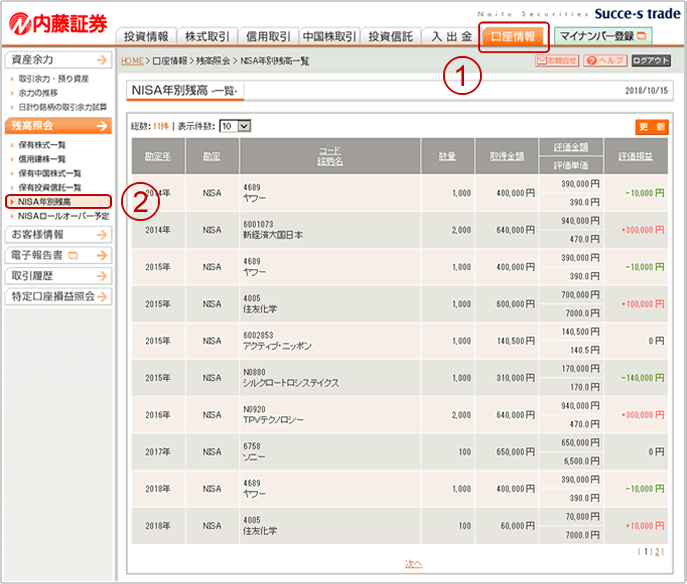This screenshot has height=584, width=687.
Task: Open NISAロールオーバー予定 in sidebar
Action: (64, 216)
